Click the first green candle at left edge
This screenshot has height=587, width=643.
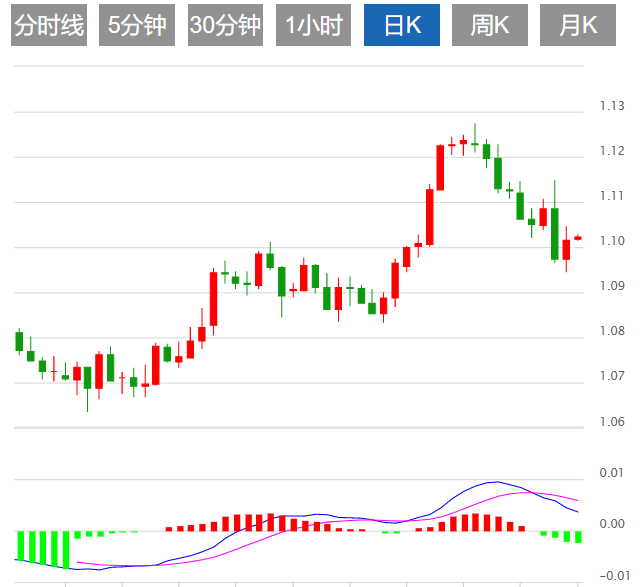click(x=19, y=341)
